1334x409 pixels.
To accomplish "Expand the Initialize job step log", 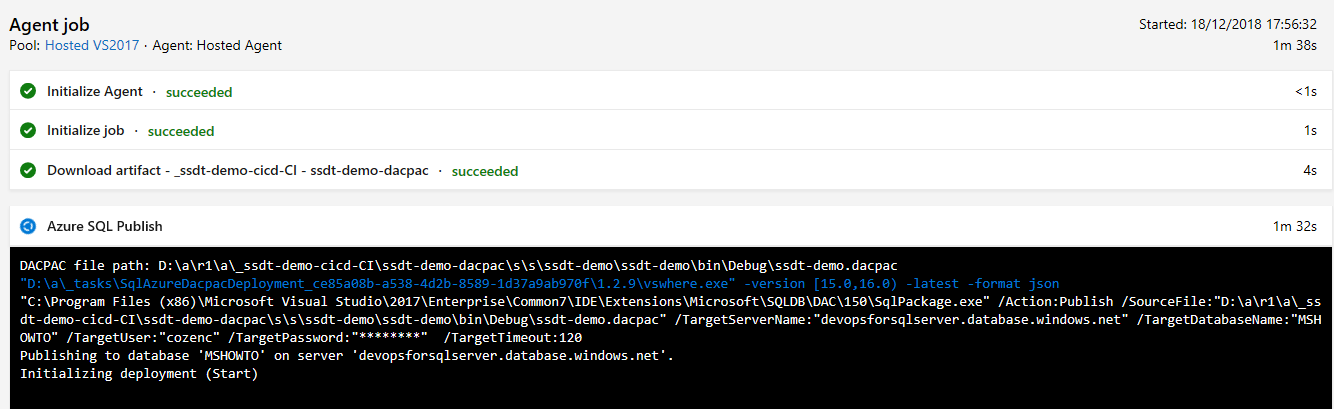I will coord(670,131).
